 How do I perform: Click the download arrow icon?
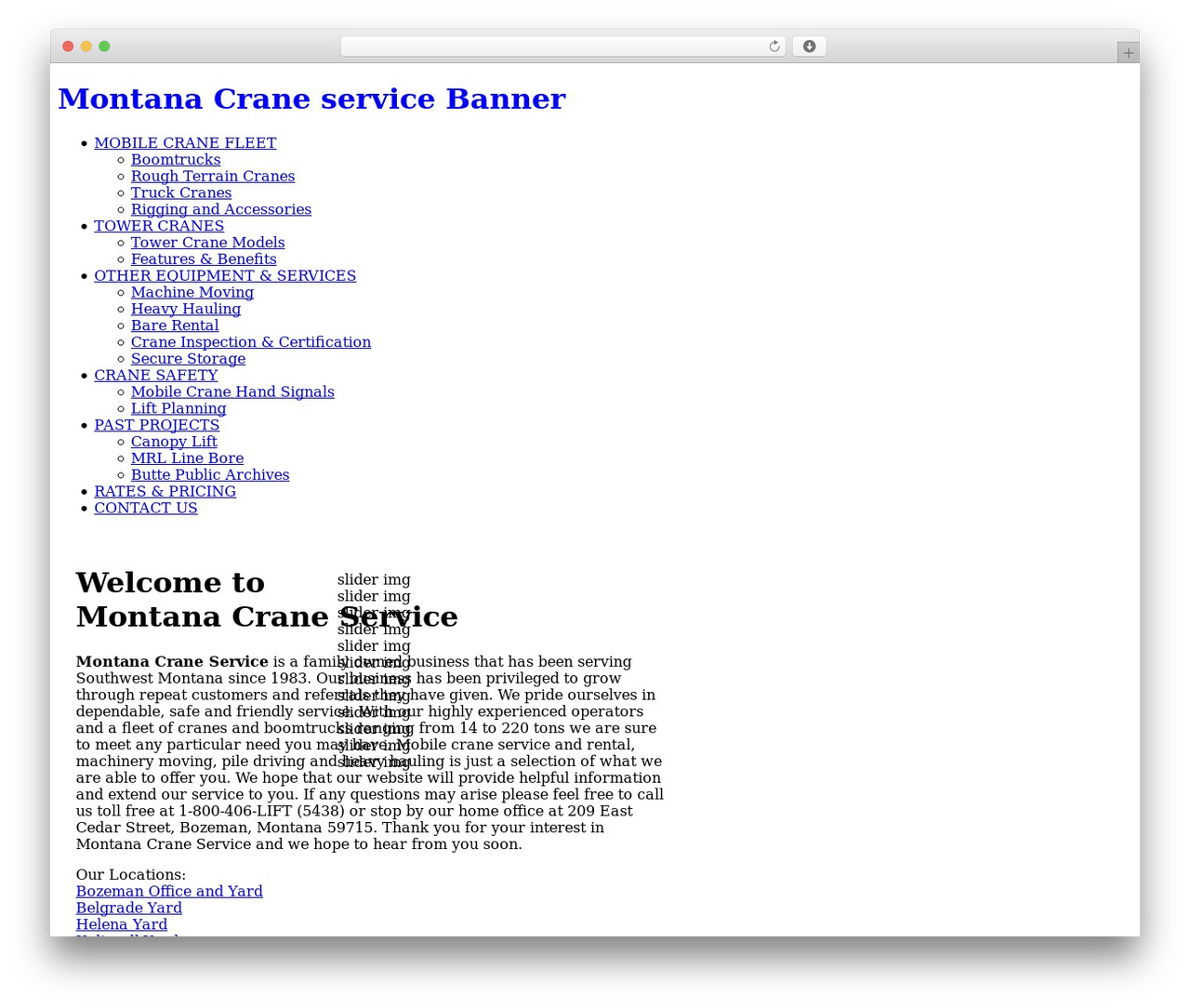click(x=809, y=46)
